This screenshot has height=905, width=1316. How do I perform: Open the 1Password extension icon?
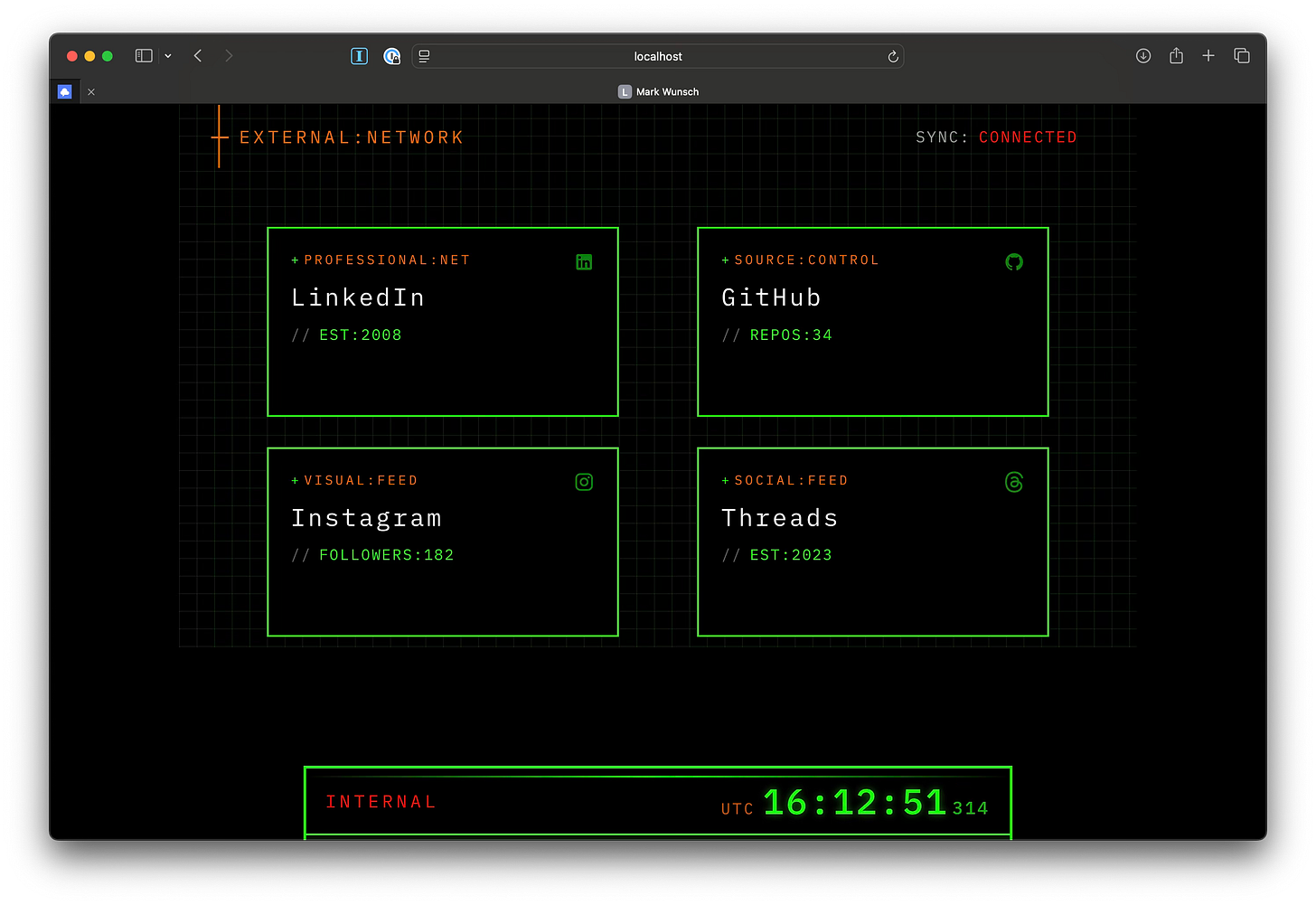point(391,56)
